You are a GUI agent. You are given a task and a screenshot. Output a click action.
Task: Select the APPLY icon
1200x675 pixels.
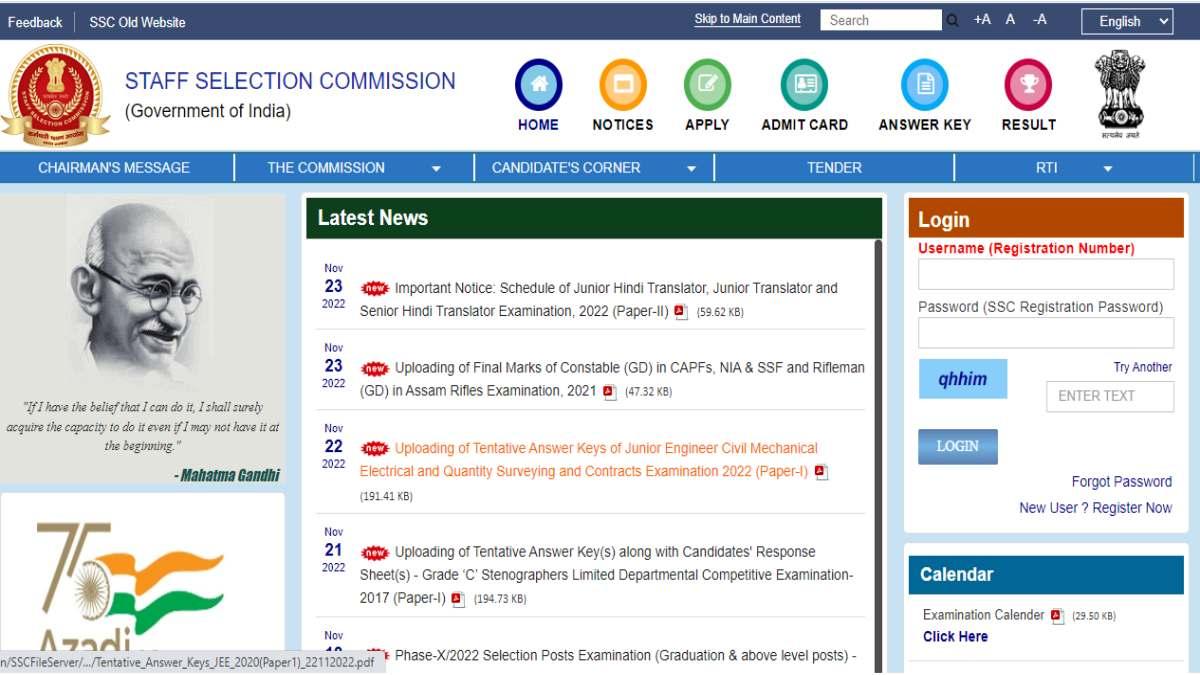(x=707, y=85)
